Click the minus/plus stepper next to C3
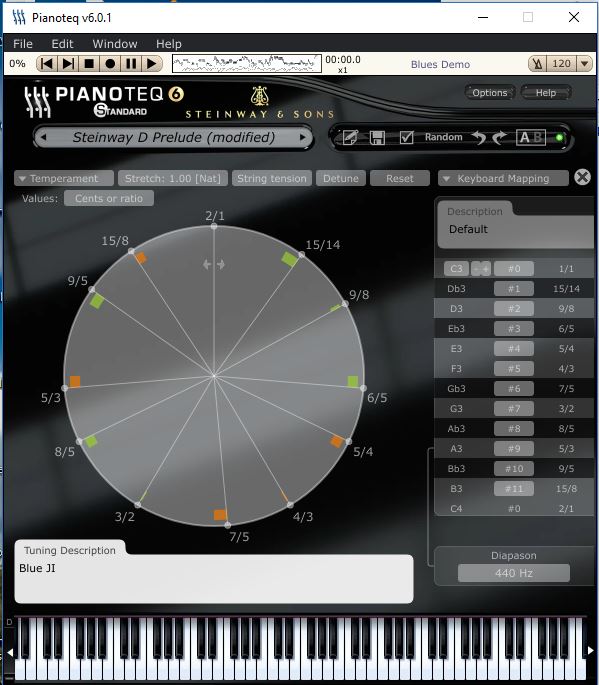Screen dimensions: 599x685 pyautogui.click(x=481, y=269)
